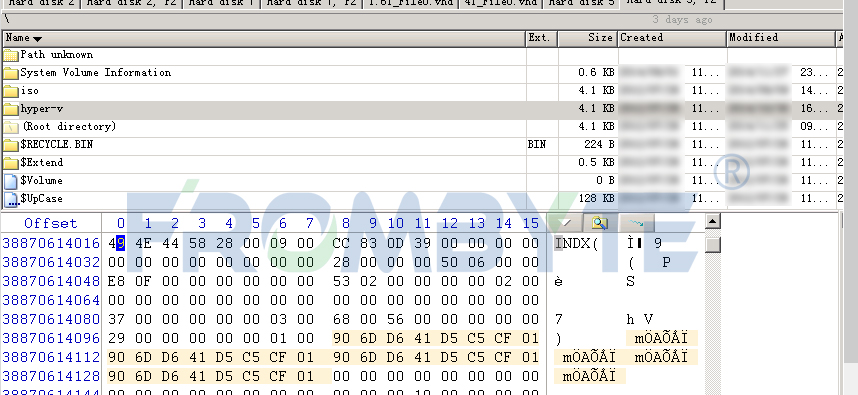858x395 pixels.
Task: Open the dropdown arrow above text column
Action: [x=566, y=223]
